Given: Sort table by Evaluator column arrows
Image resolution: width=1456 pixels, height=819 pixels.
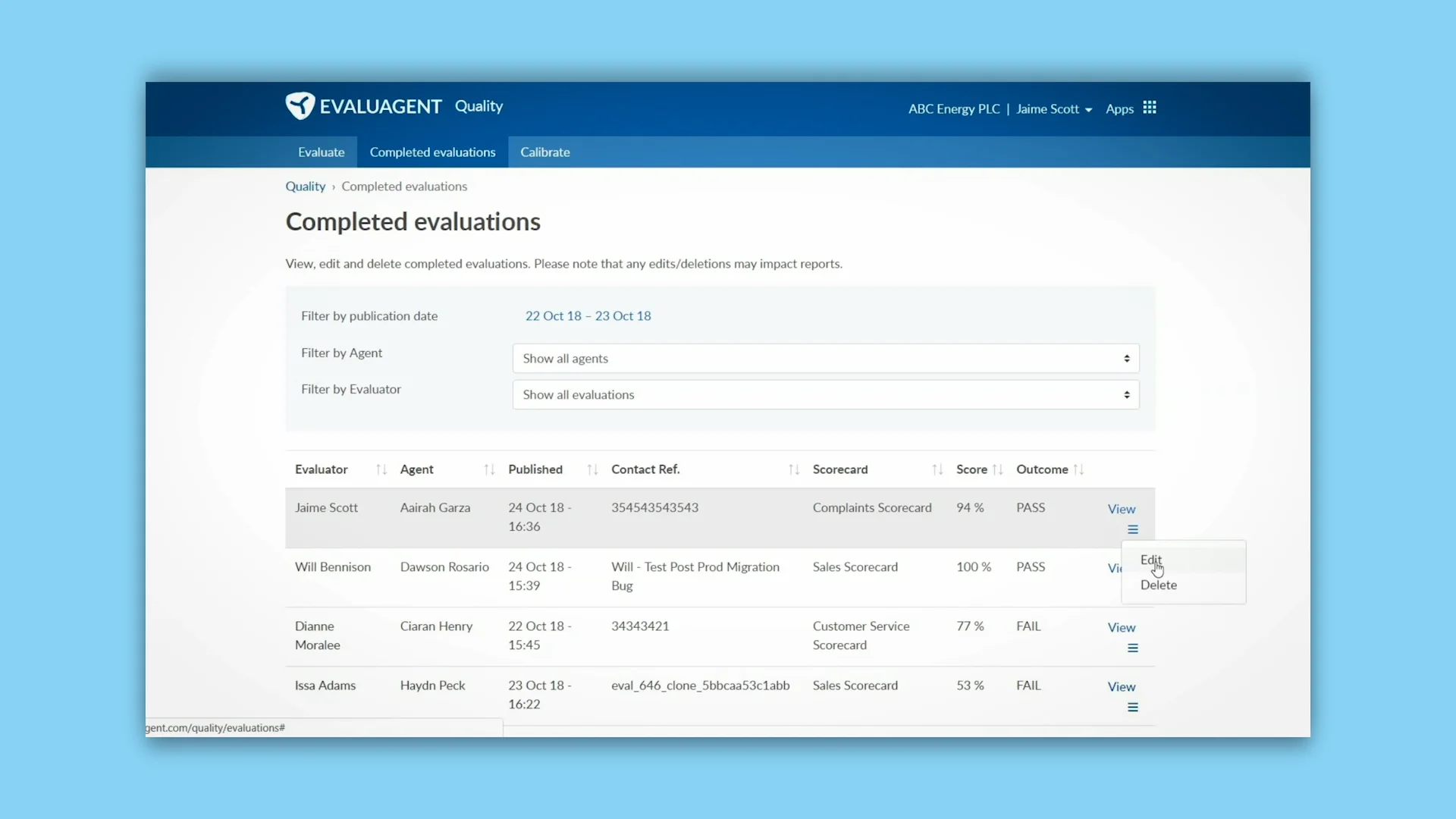Looking at the screenshot, I should point(381,470).
